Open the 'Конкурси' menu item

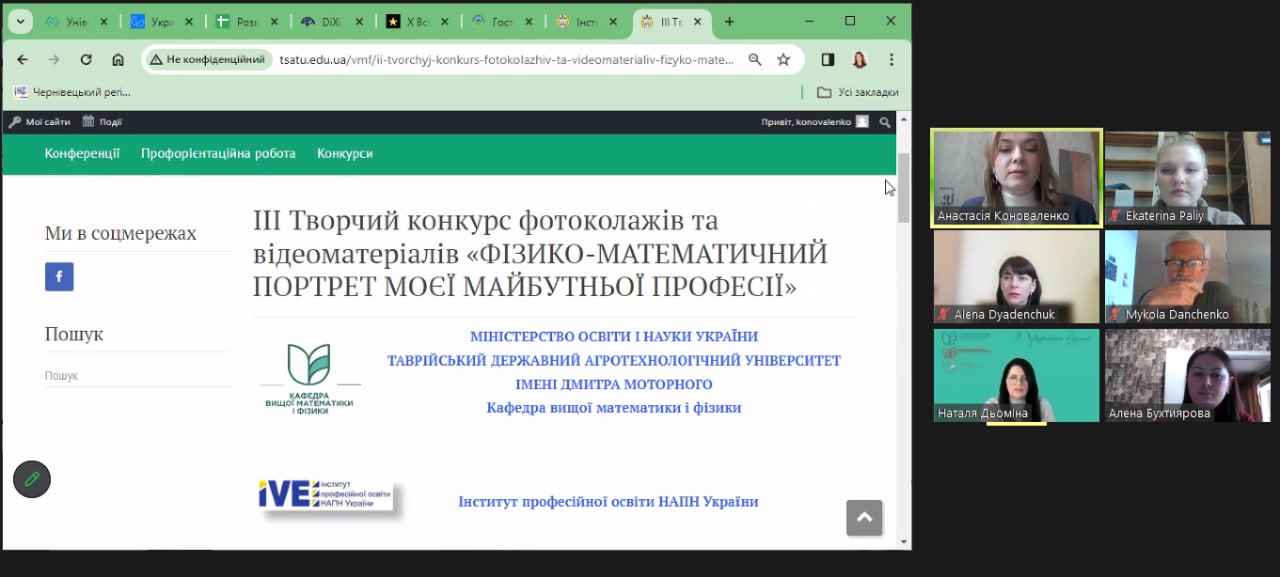(345, 153)
